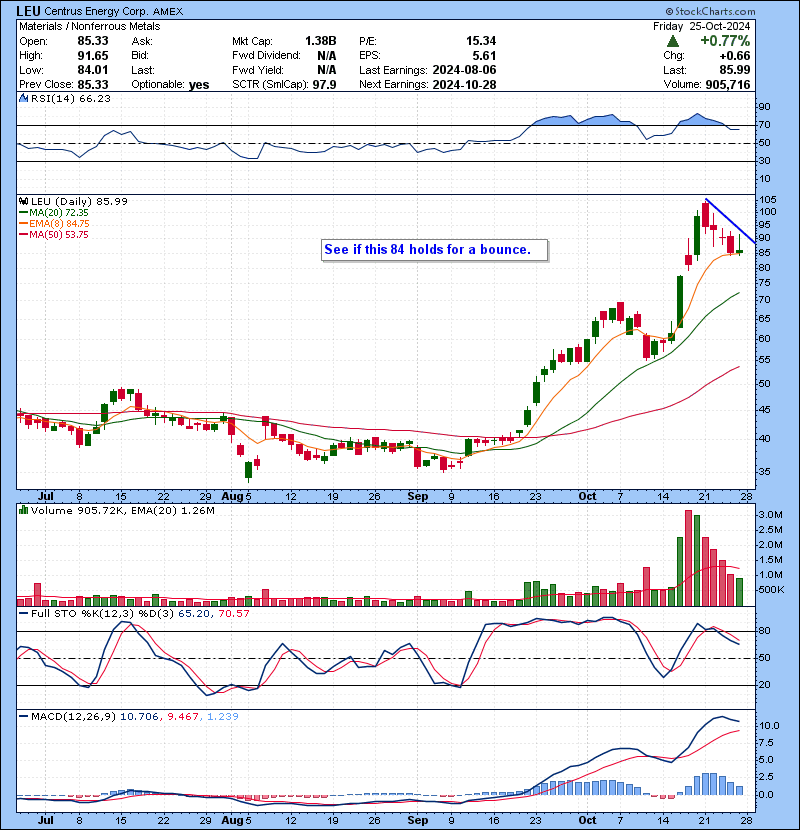The height and width of the screenshot is (830, 800).
Task: Click the Prev Close value 85.33
Action: (x=93, y=85)
